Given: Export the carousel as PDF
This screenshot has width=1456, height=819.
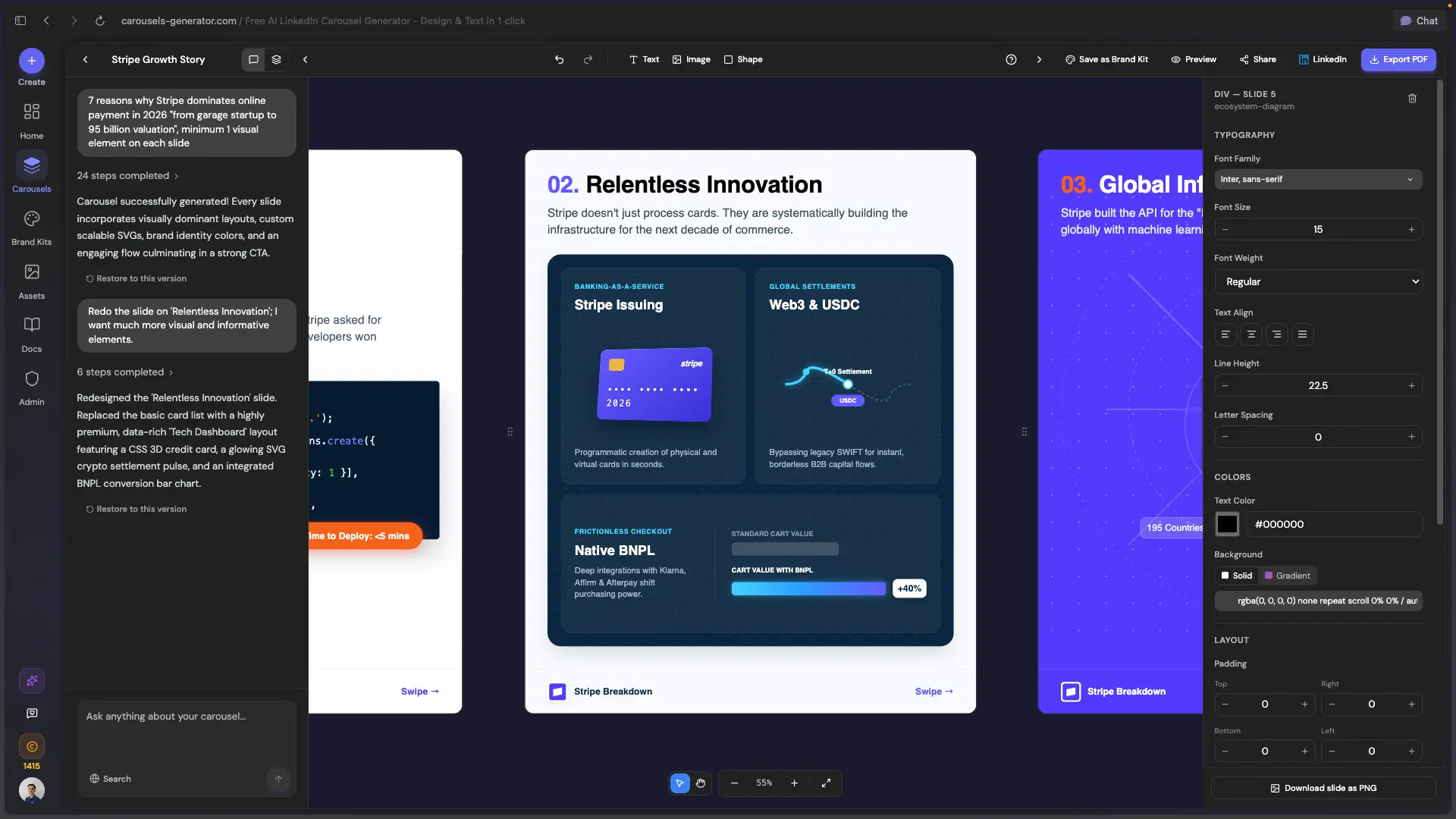Looking at the screenshot, I should 1398,60.
